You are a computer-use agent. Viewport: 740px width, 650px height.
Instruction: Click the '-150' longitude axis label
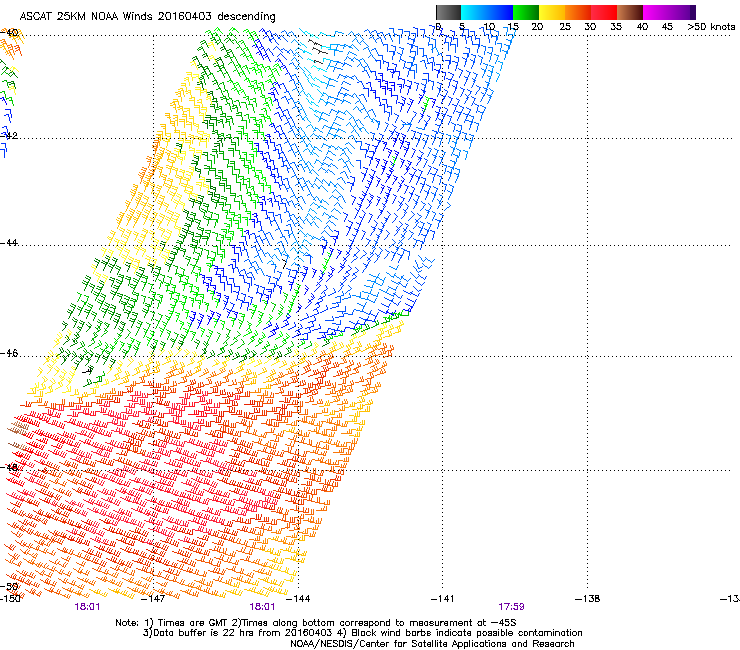[10, 599]
